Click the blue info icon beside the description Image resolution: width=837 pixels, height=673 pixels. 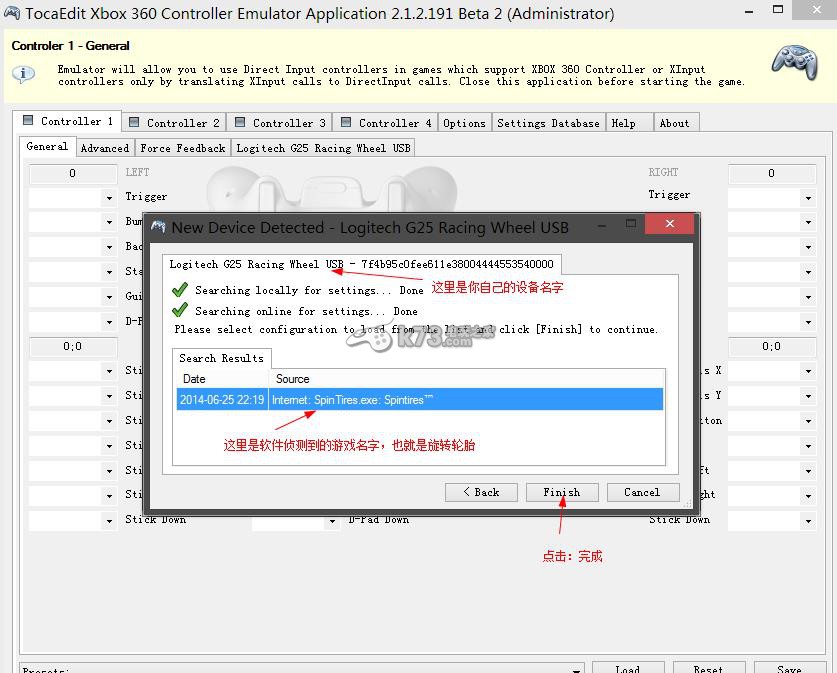click(23, 74)
